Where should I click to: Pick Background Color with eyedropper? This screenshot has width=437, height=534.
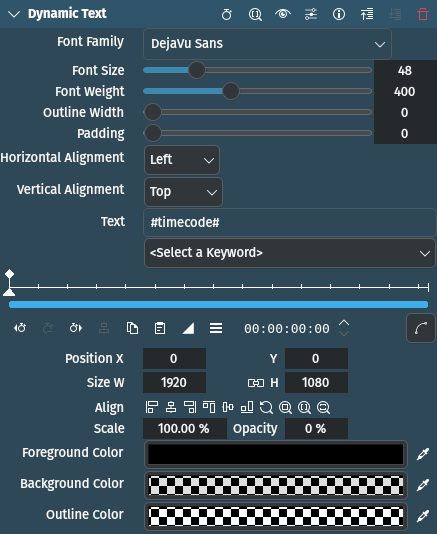click(423, 485)
